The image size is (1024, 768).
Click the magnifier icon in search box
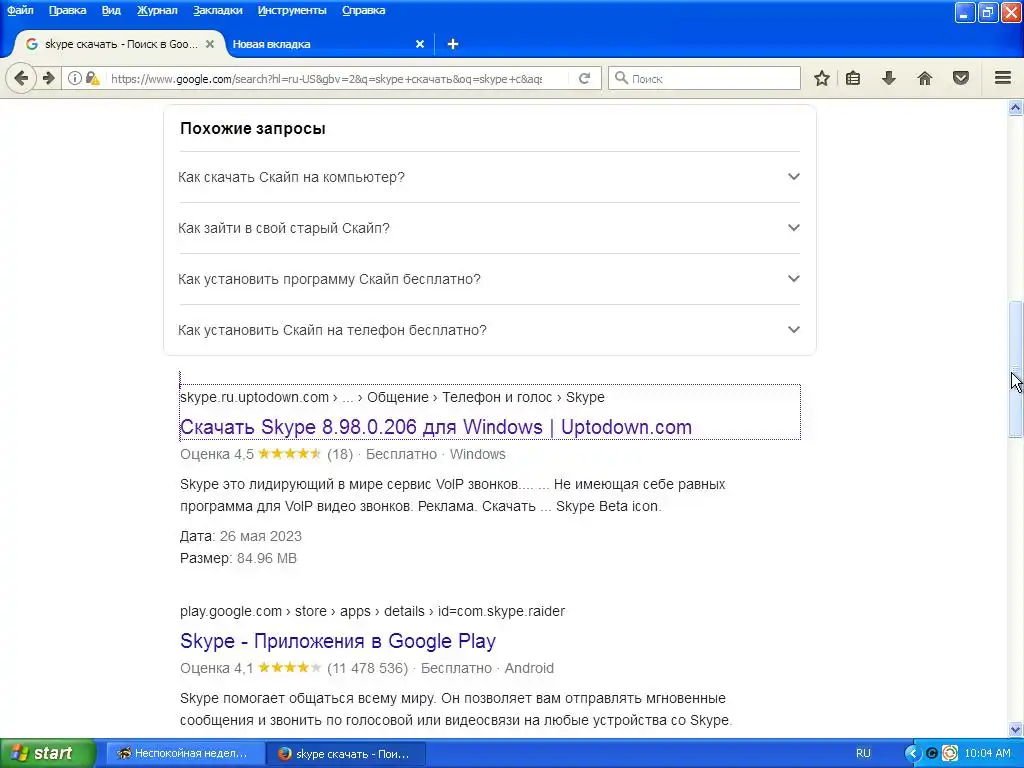[x=621, y=78]
